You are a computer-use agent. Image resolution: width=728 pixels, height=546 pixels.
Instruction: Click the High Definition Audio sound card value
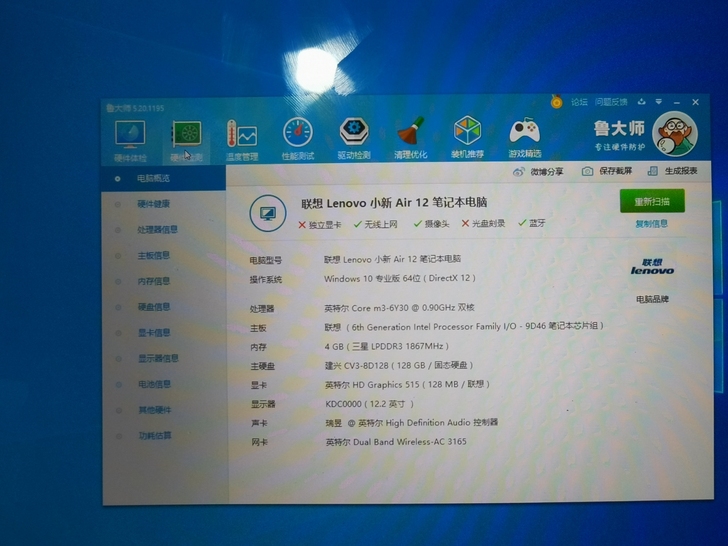click(x=411, y=423)
